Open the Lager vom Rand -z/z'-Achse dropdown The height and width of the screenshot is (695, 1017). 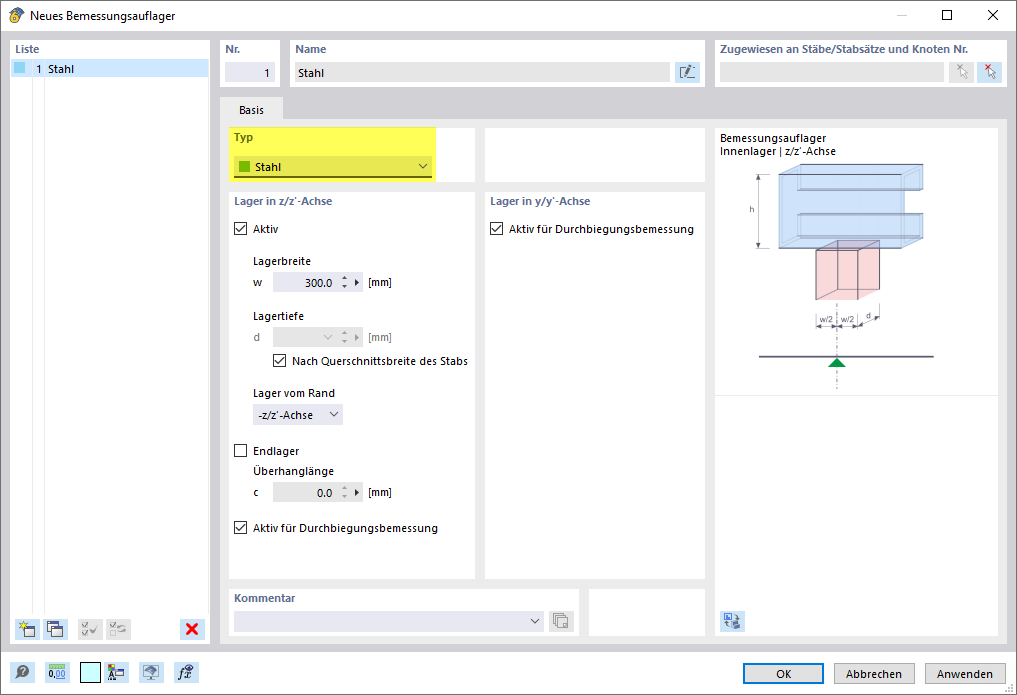298,415
